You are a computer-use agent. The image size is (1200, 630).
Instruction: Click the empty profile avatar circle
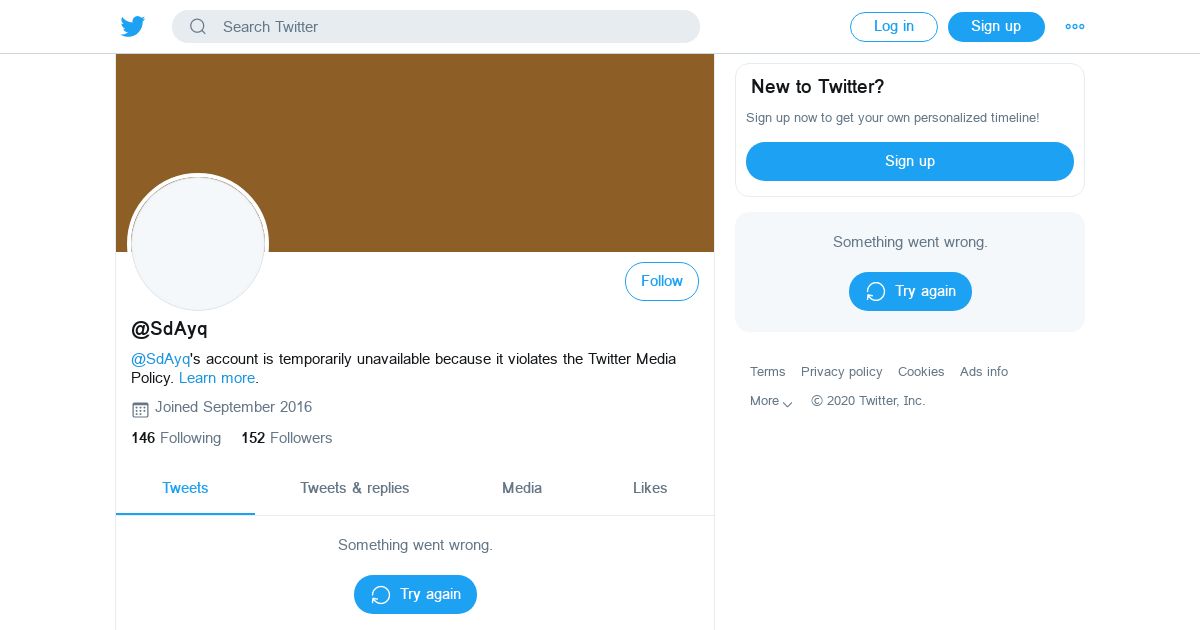[198, 243]
